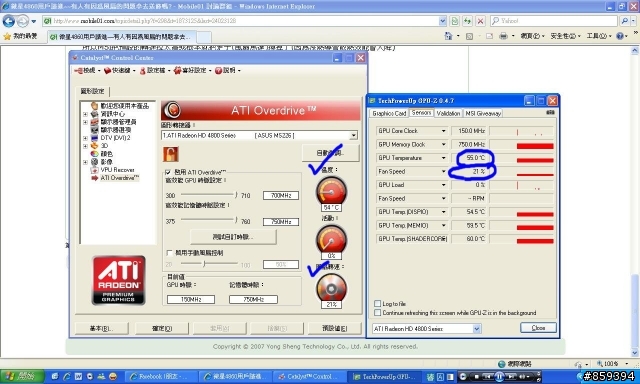Switch to the Validation tab in GPU-Z
This screenshot has height=384, width=640.
448,113
